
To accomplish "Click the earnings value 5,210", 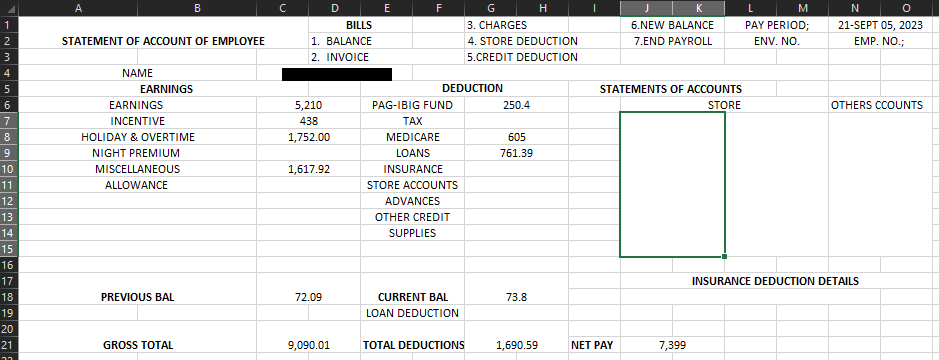I will click(x=308, y=105).
